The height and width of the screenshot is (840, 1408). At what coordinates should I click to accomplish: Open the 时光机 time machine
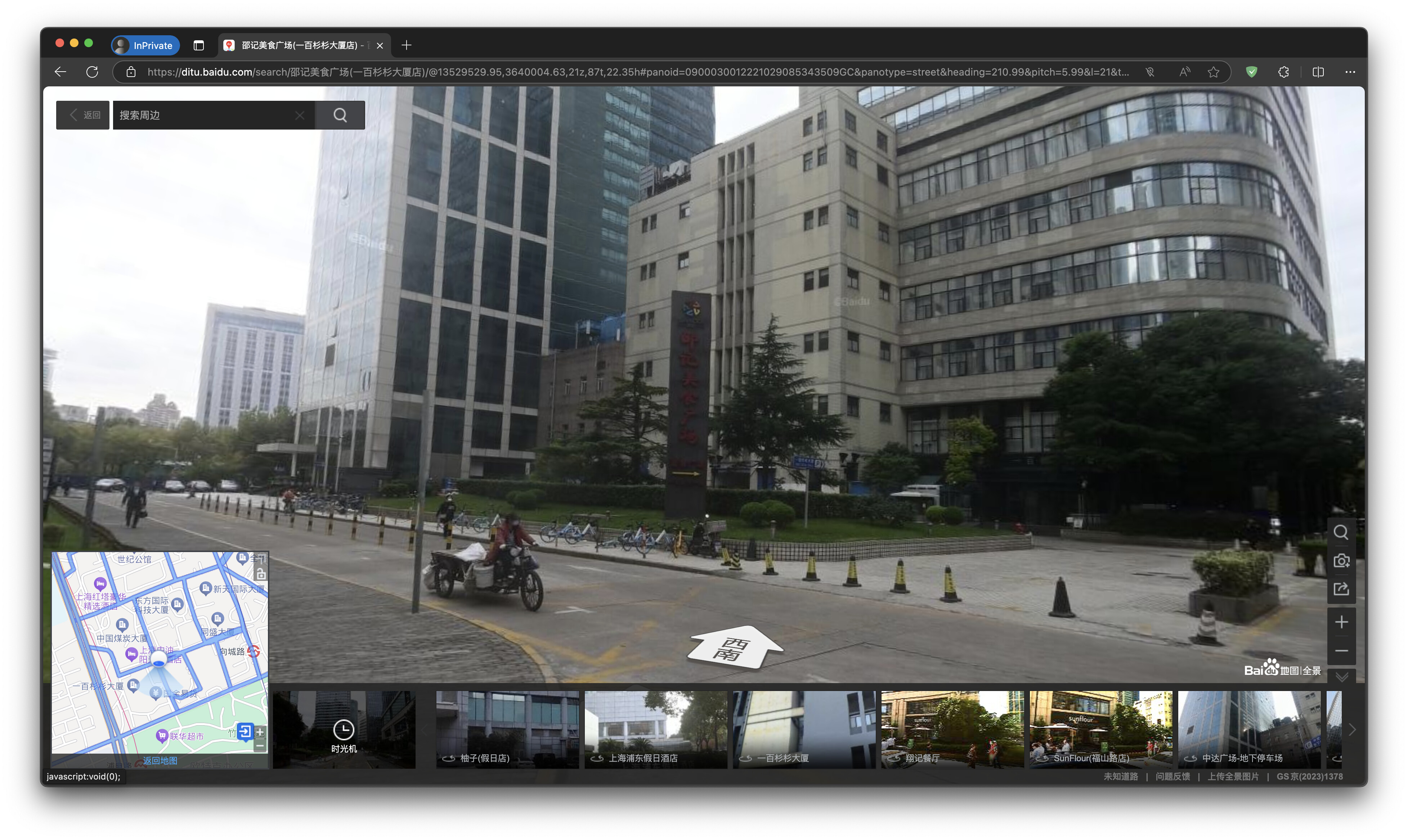(x=344, y=735)
